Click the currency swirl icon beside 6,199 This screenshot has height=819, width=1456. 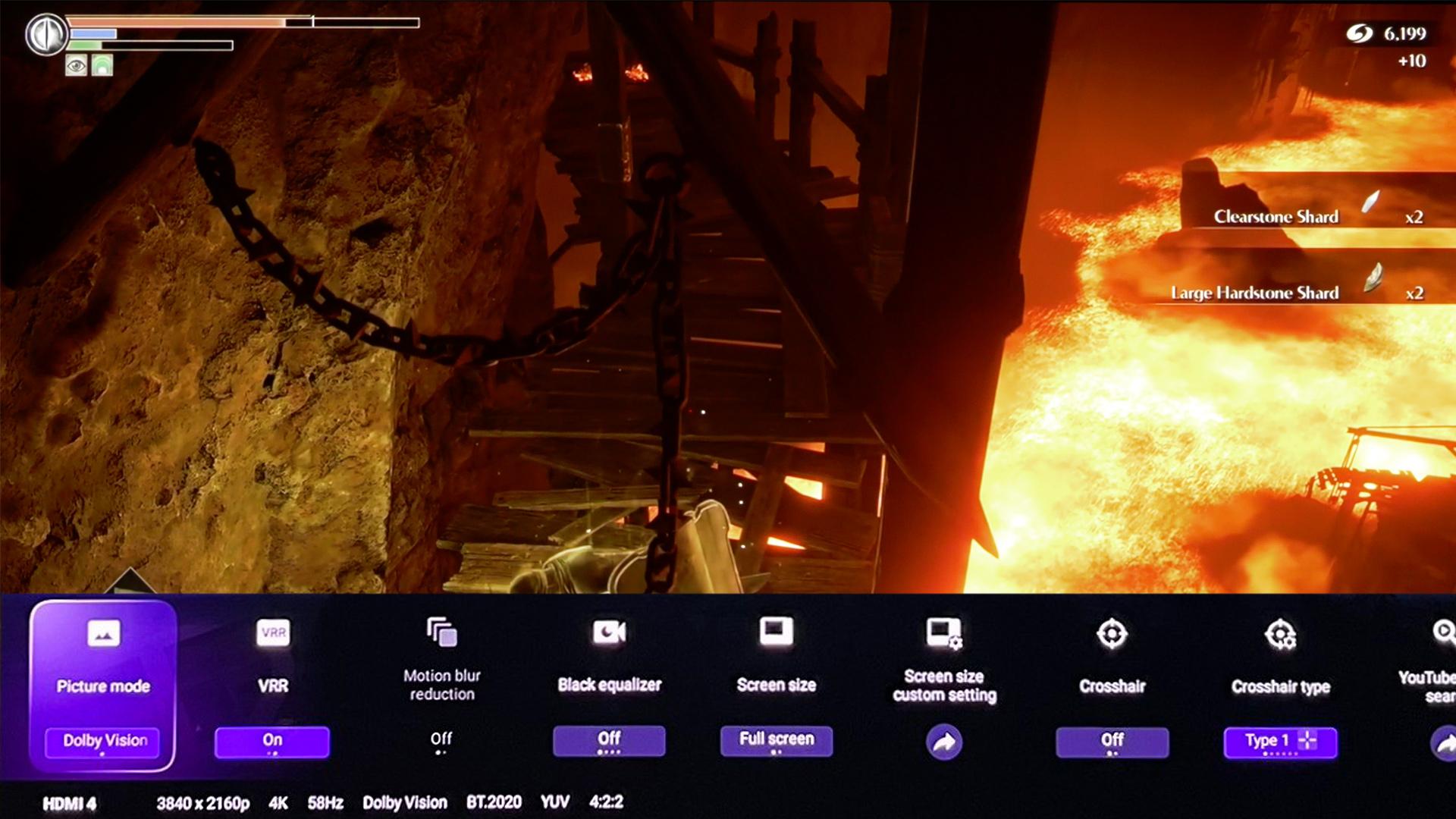pyautogui.click(x=1360, y=33)
